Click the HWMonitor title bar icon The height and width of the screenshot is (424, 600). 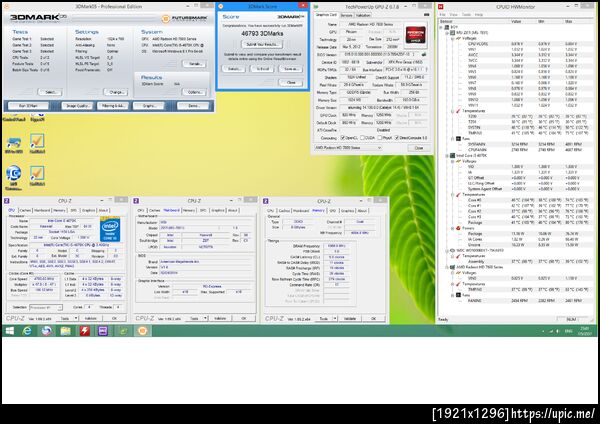tap(441, 7)
